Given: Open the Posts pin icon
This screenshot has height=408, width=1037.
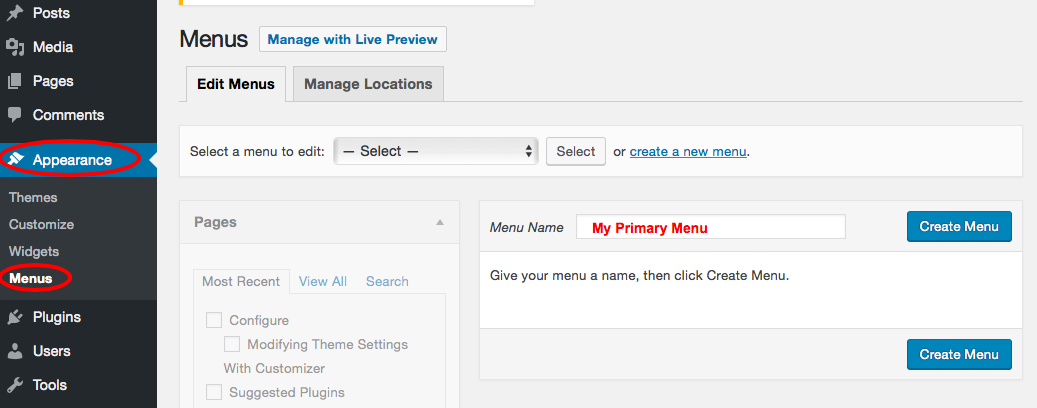Looking at the screenshot, I should click(x=15, y=13).
